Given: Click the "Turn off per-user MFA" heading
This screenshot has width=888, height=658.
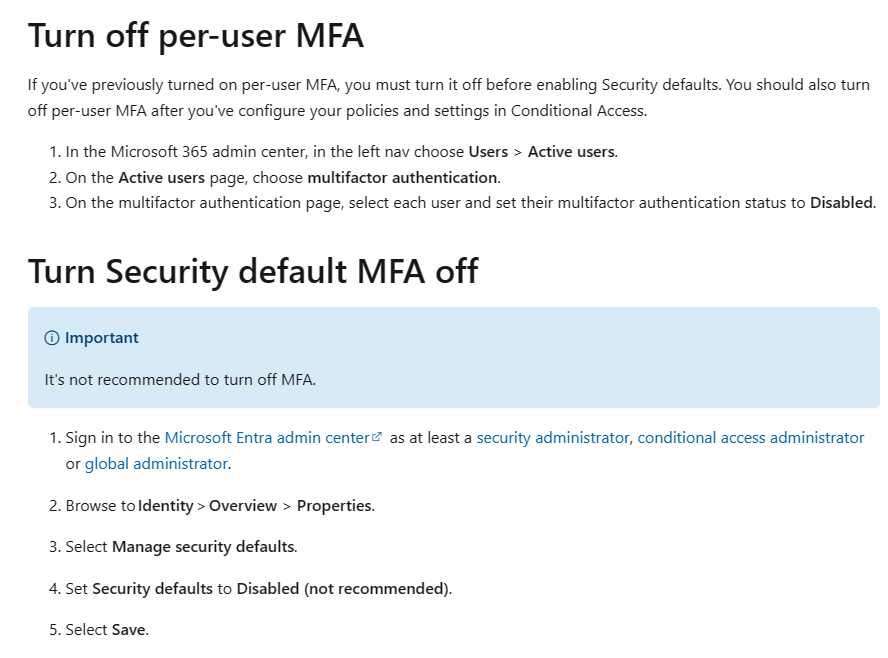Looking at the screenshot, I should point(196,36).
